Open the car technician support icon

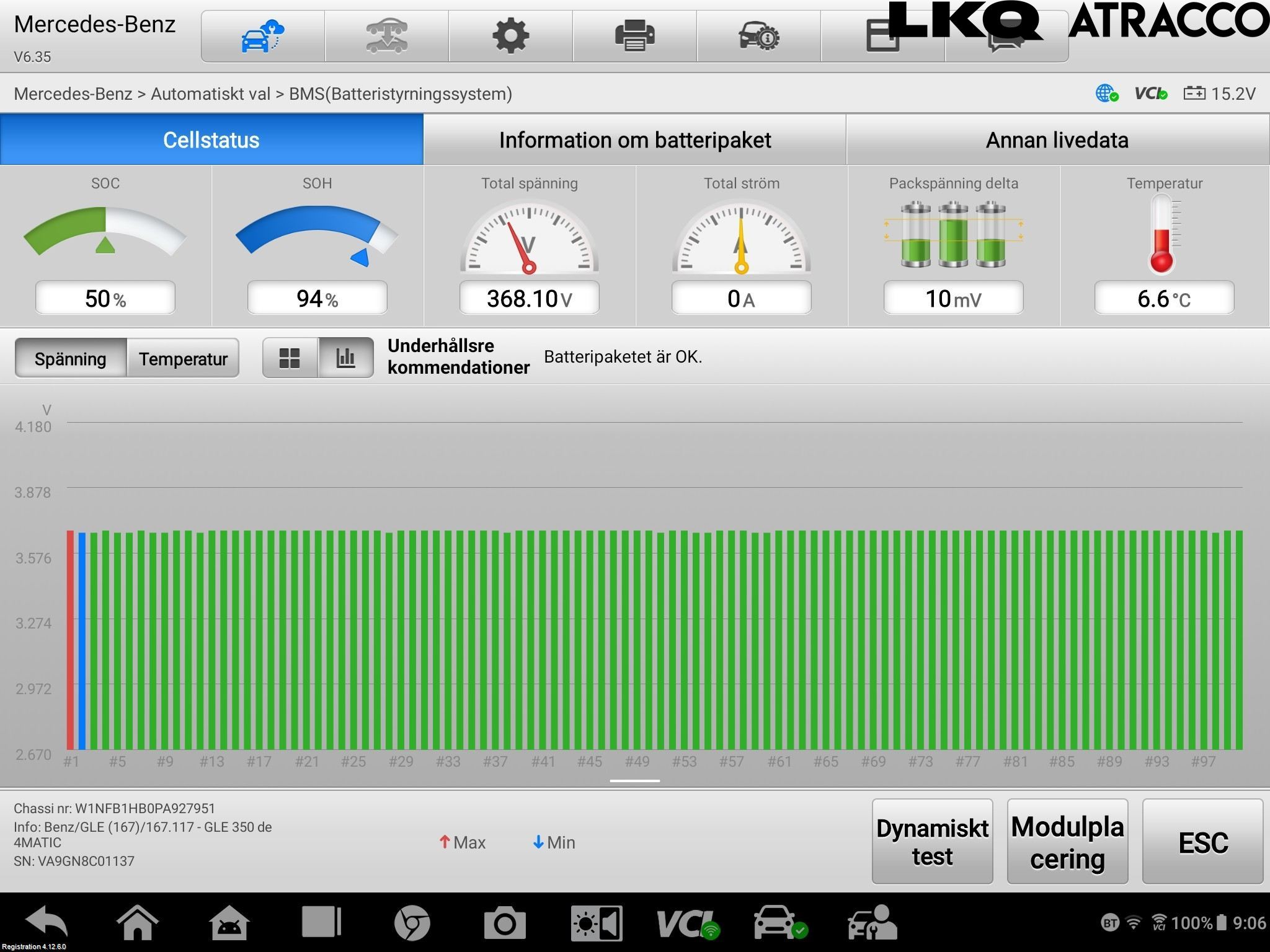pyautogui.click(x=872, y=922)
